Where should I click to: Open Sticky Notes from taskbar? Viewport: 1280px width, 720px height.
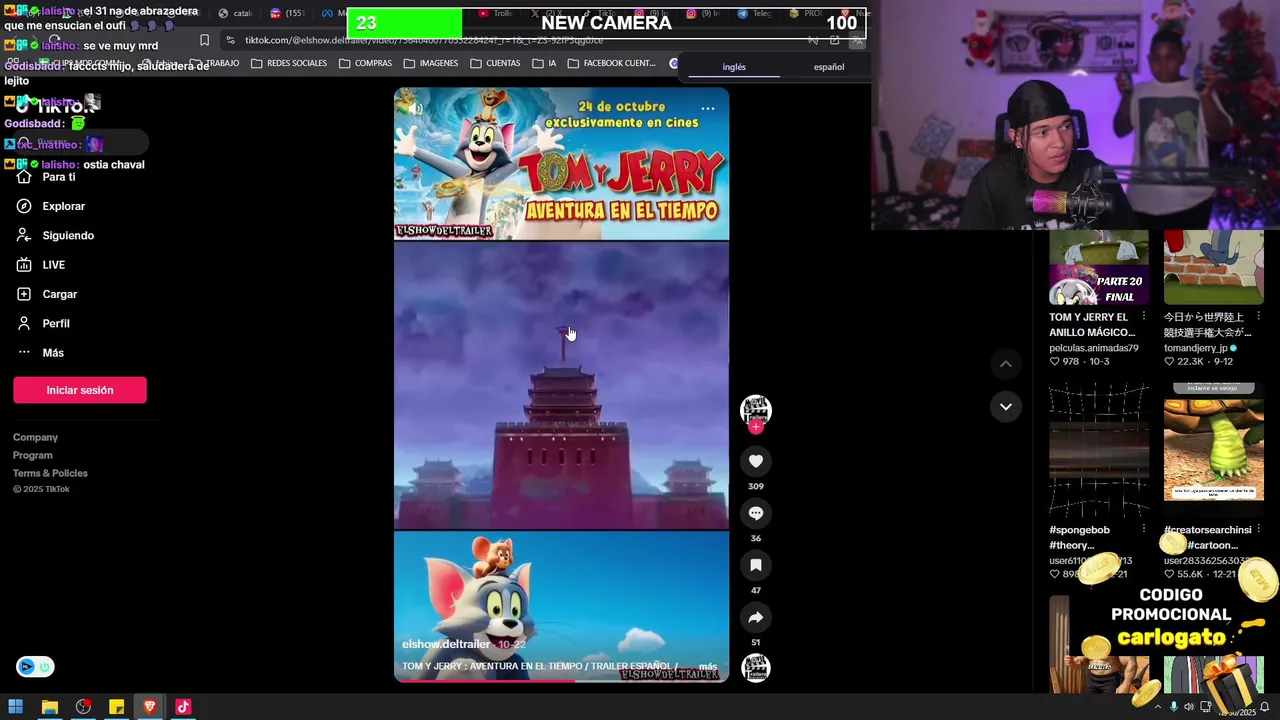pos(116,707)
